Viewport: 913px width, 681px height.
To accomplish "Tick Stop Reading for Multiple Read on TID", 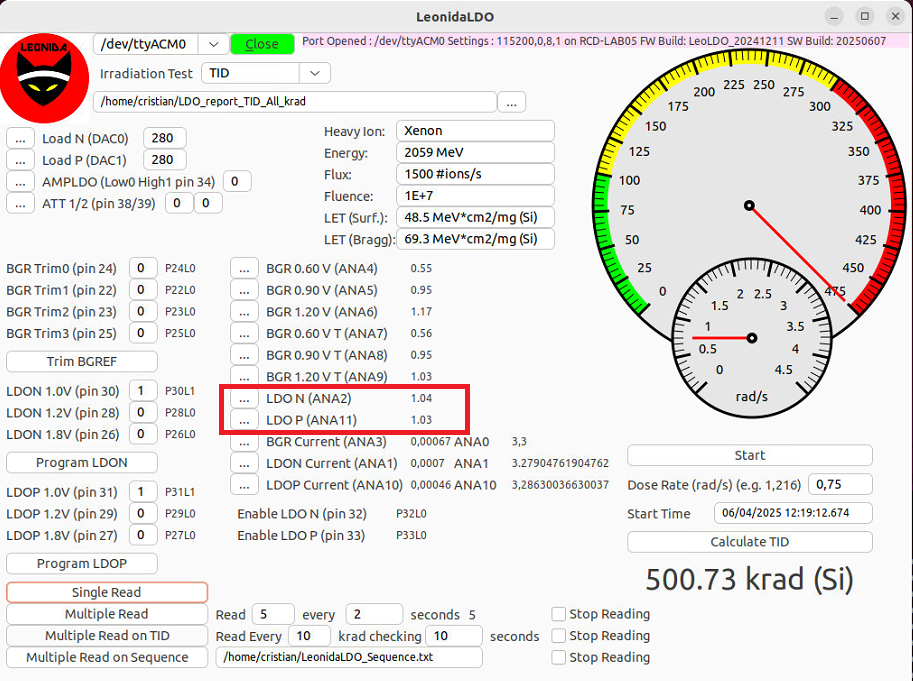I will 558,636.
